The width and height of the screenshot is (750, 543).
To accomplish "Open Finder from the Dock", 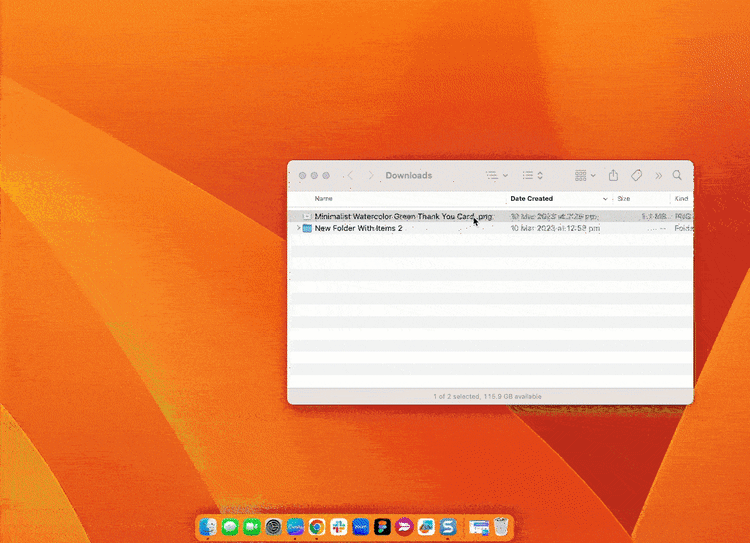I will tap(208, 527).
